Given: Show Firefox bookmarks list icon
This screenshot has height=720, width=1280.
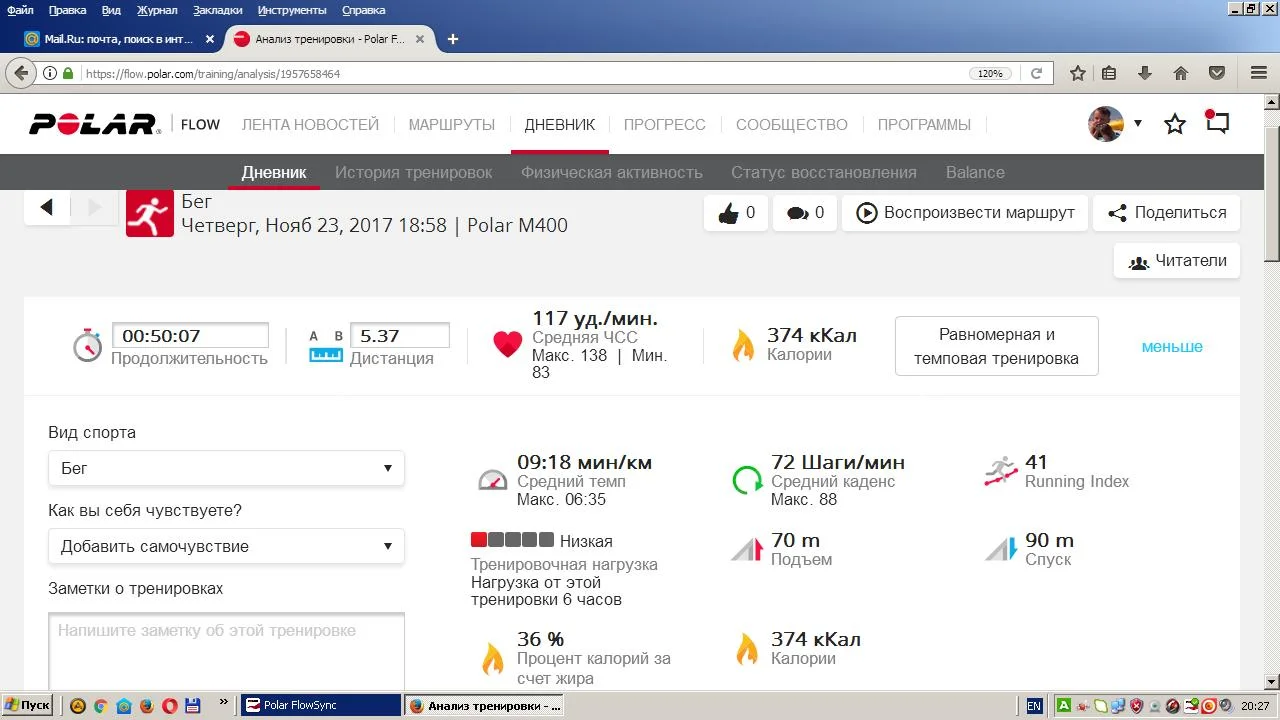Looking at the screenshot, I should pos(1109,73).
